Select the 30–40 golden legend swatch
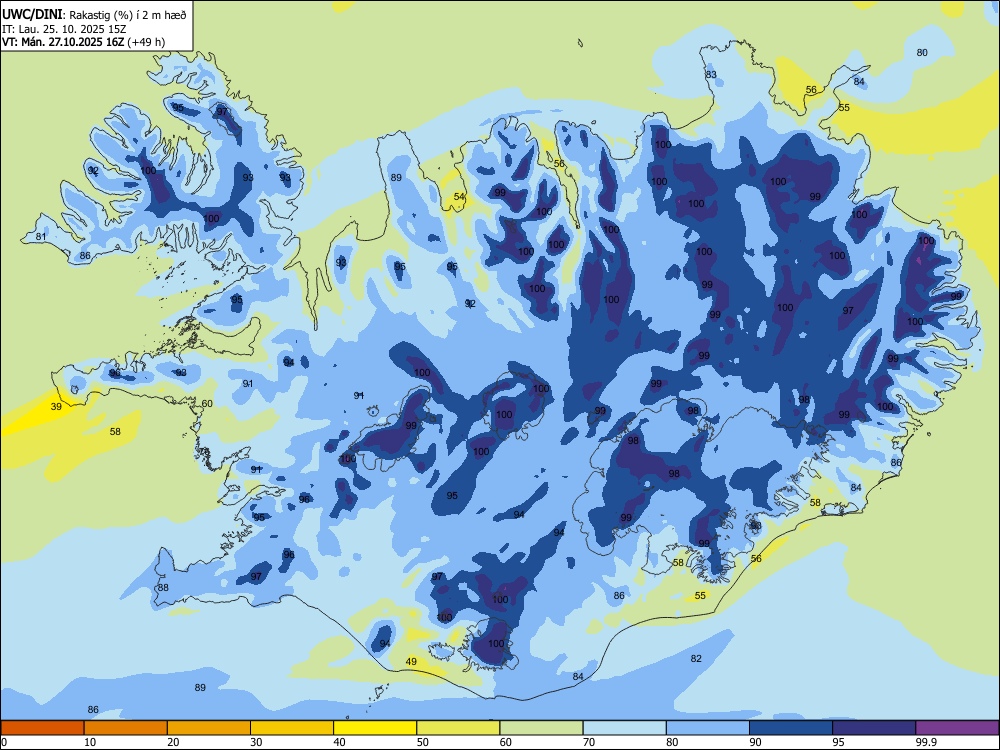This screenshot has width=1000, height=750. pos(292,728)
